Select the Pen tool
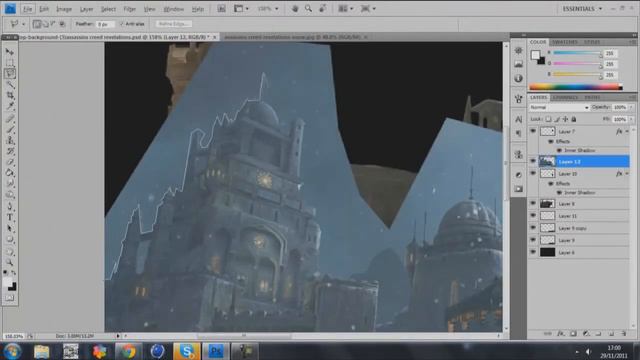 (x=10, y=206)
